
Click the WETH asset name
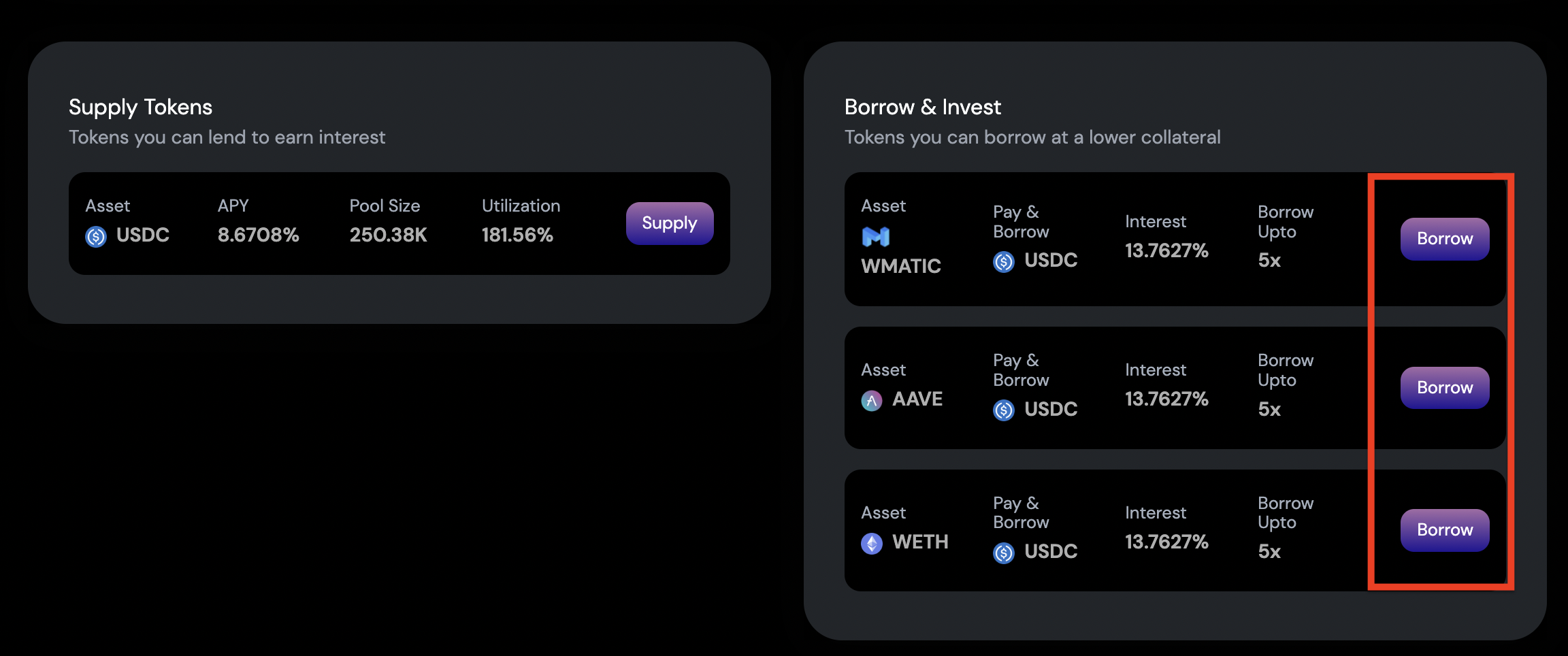pyautogui.click(x=920, y=542)
